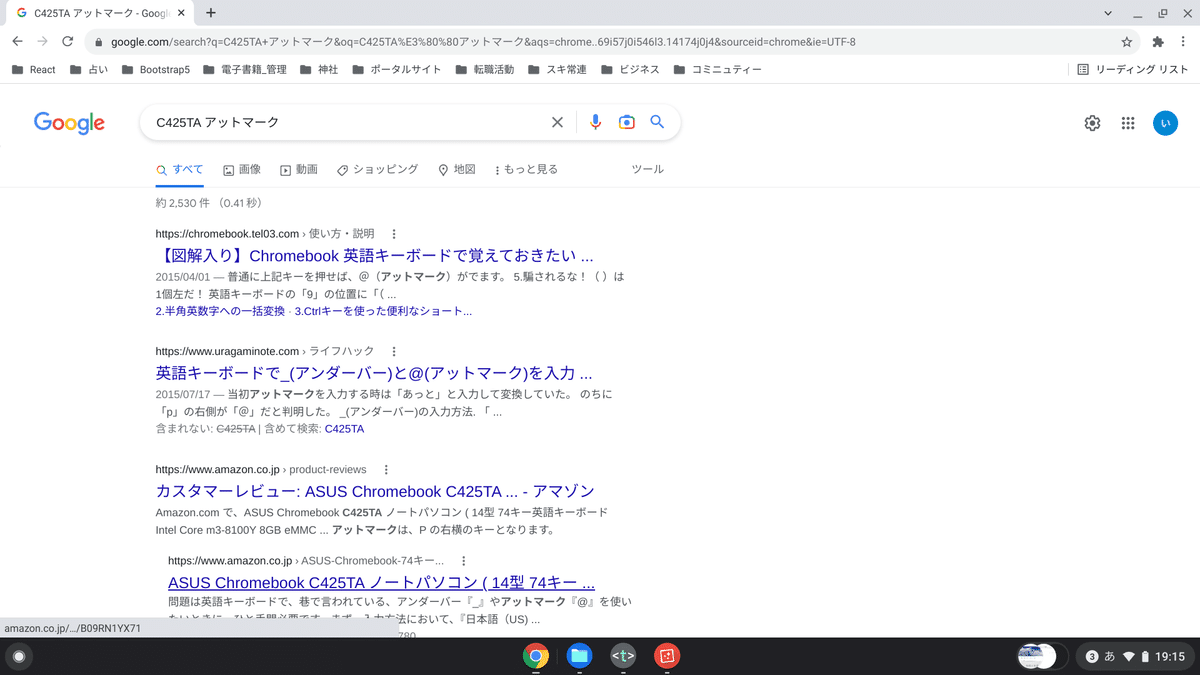Open the Bootstrap5 bookmark folder
This screenshot has width=1200, height=675.
pos(156,70)
